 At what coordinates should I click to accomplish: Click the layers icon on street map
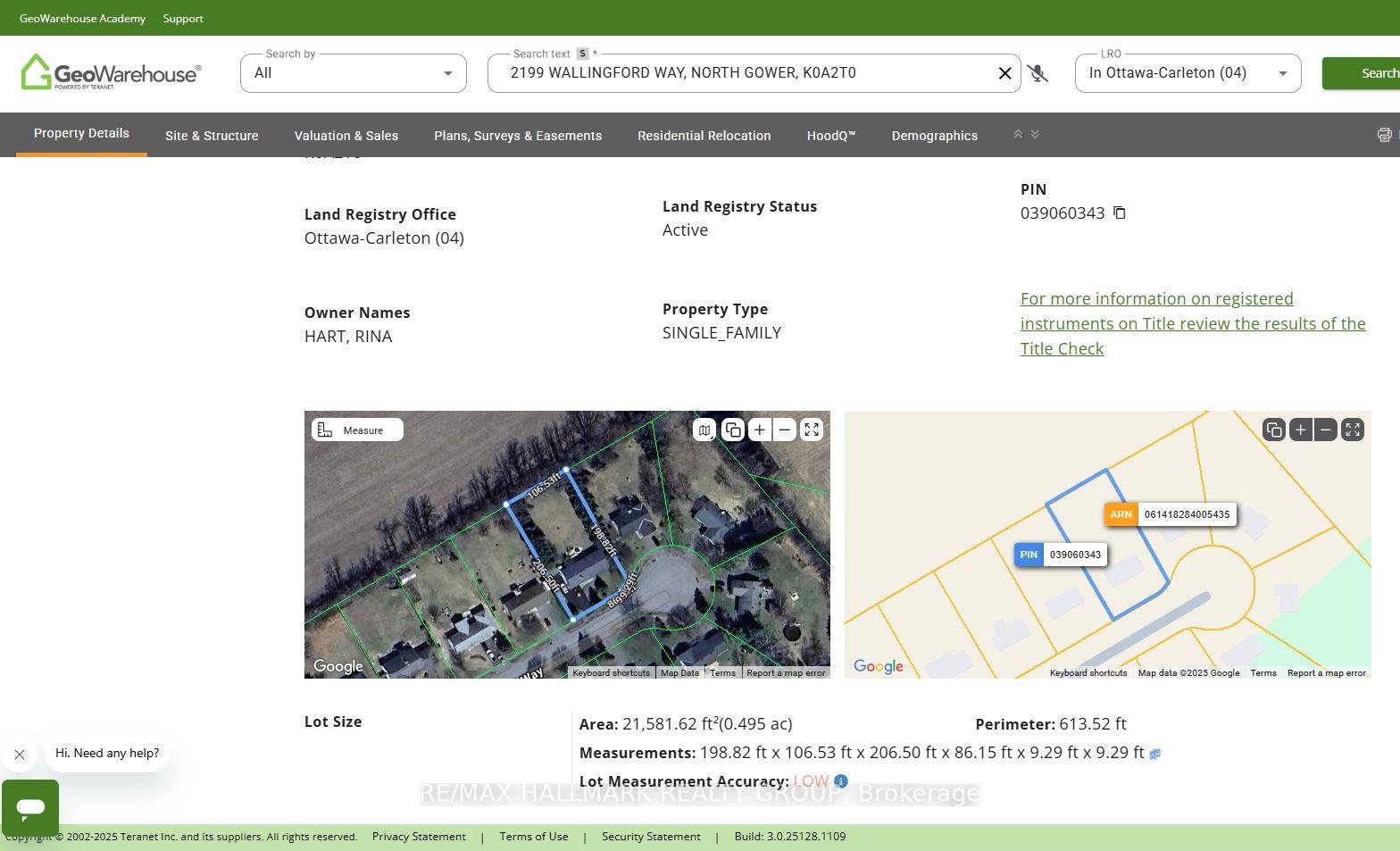[1274, 430]
